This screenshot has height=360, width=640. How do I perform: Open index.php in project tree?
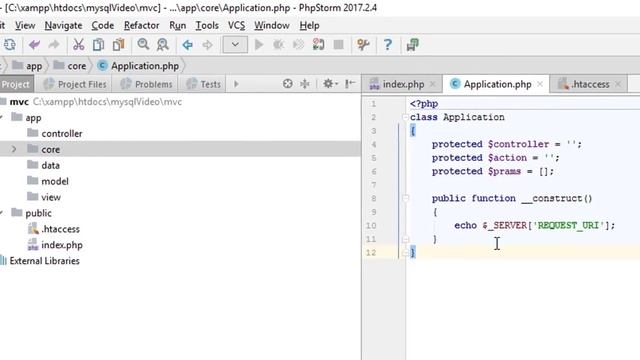(180, 245)
